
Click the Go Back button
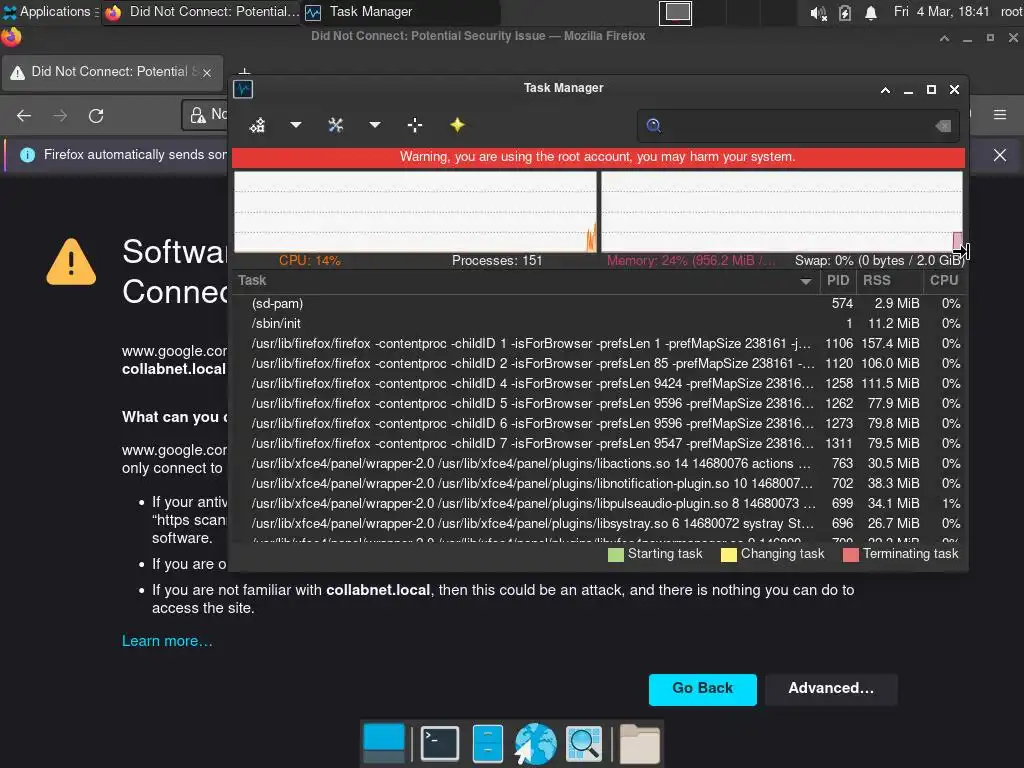click(703, 689)
